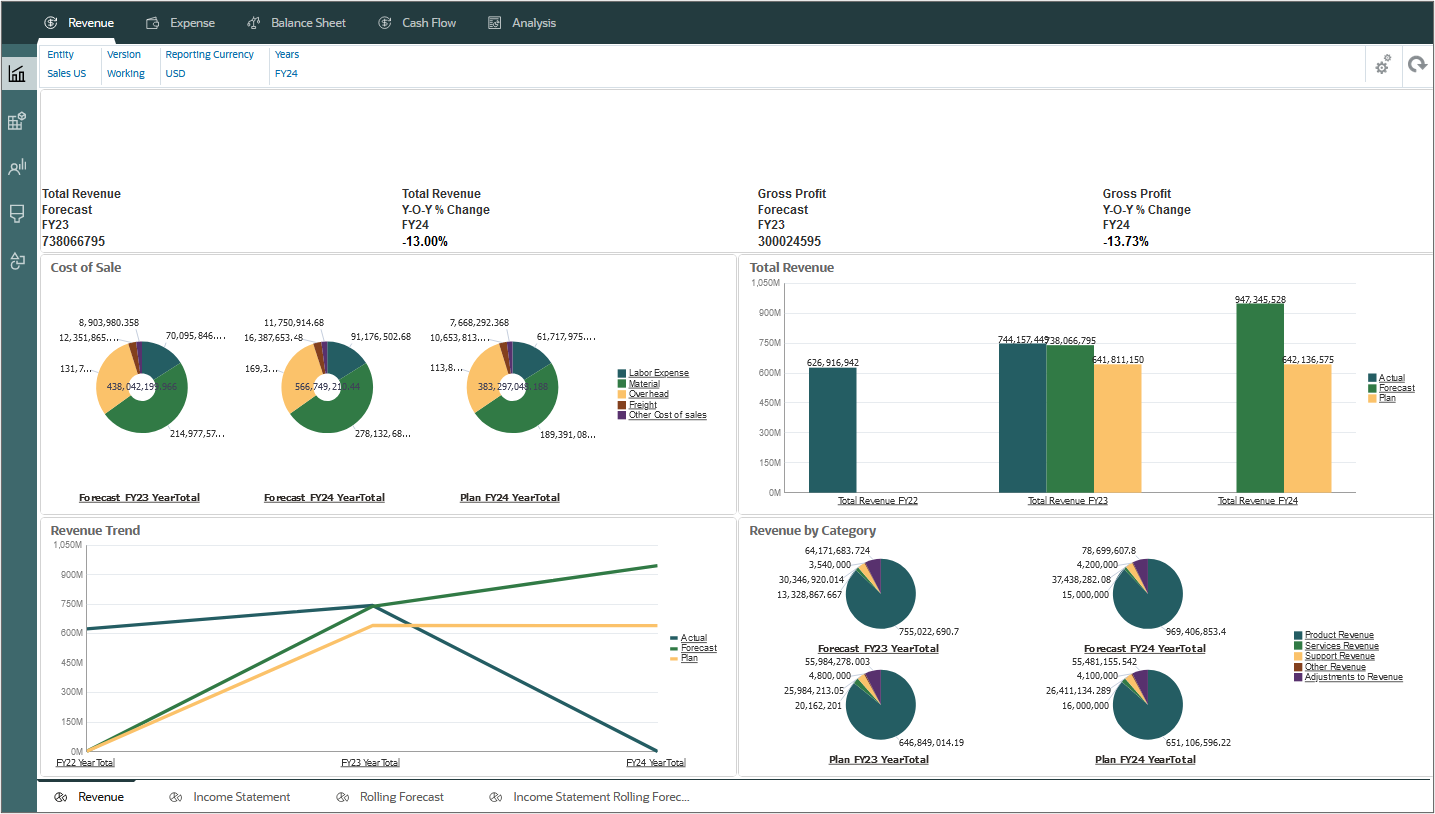Screen dimensions: 1435x814
Task: Click the gauge icon beside Expense in top nav
Action: (x=152, y=22)
